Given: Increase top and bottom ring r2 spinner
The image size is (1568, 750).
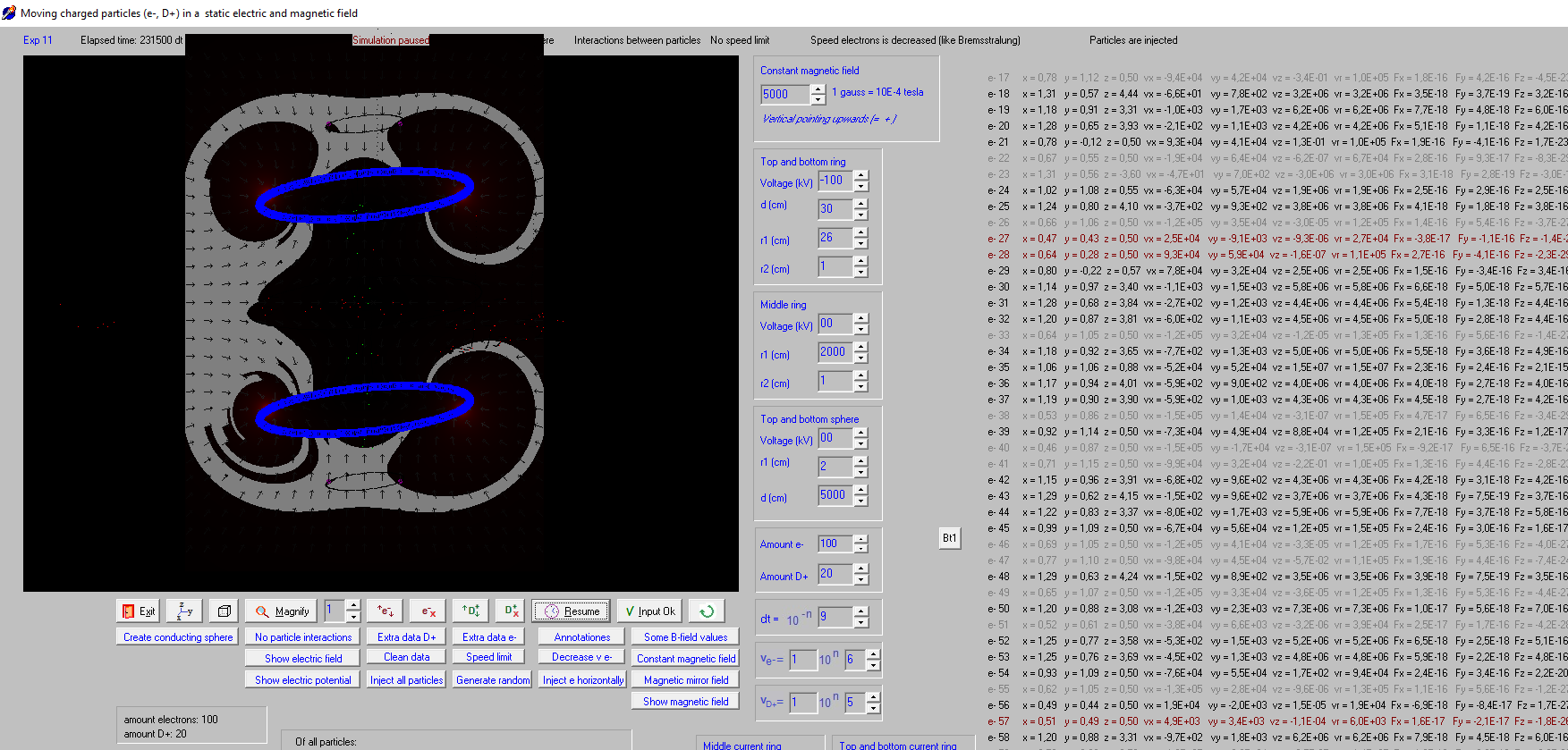Looking at the screenshot, I should 860,261.
